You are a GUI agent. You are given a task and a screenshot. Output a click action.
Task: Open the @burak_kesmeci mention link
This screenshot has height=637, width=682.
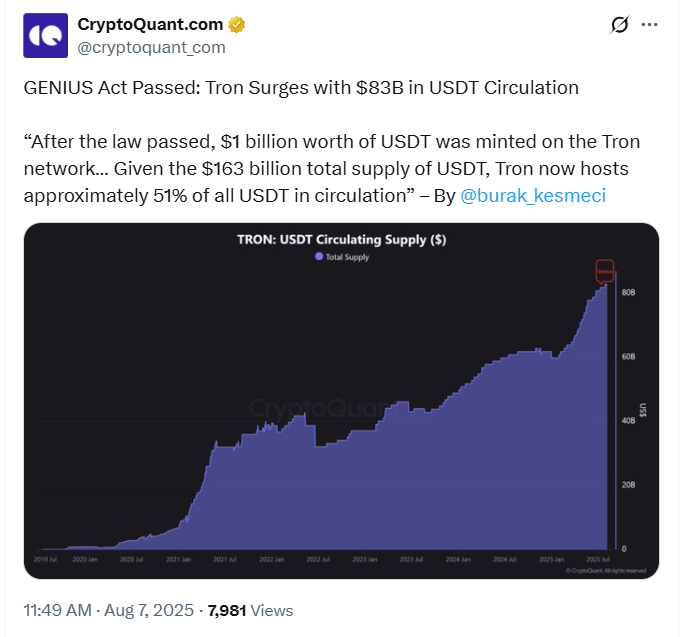pos(532,197)
